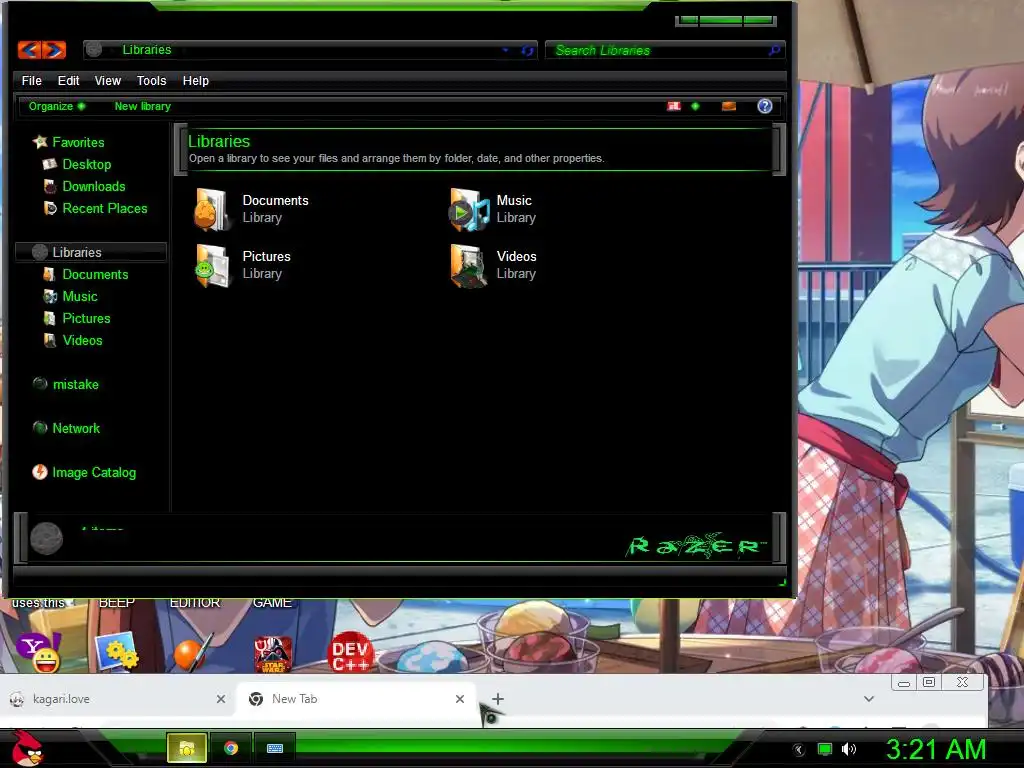Image resolution: width=1024 pixels, height=768 pixels.
Task: Click Angry Birds Star Wars desktop icon
Action: [x=272, y=654]
